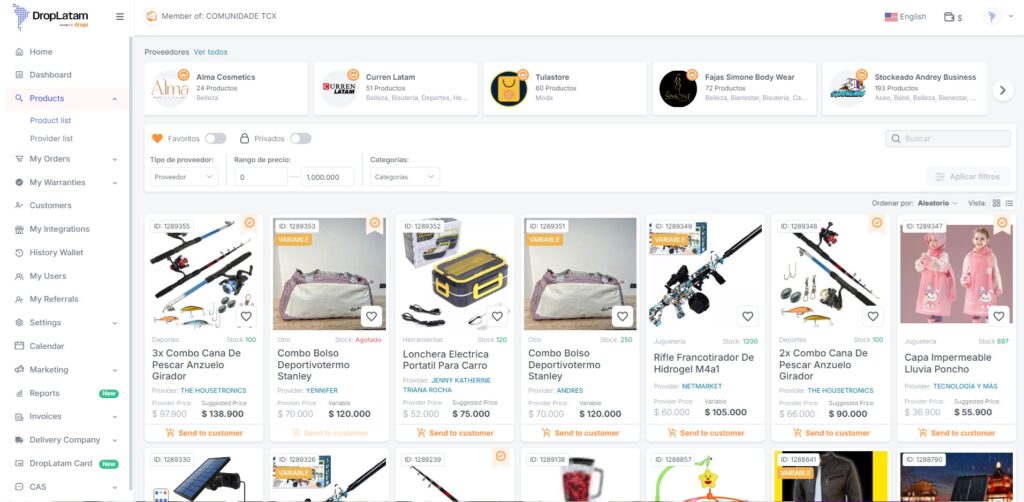The height and width of the screenshot is (502, 1024).
Task: Open the user profile avatar icon
Action: [x=992, y=17]
